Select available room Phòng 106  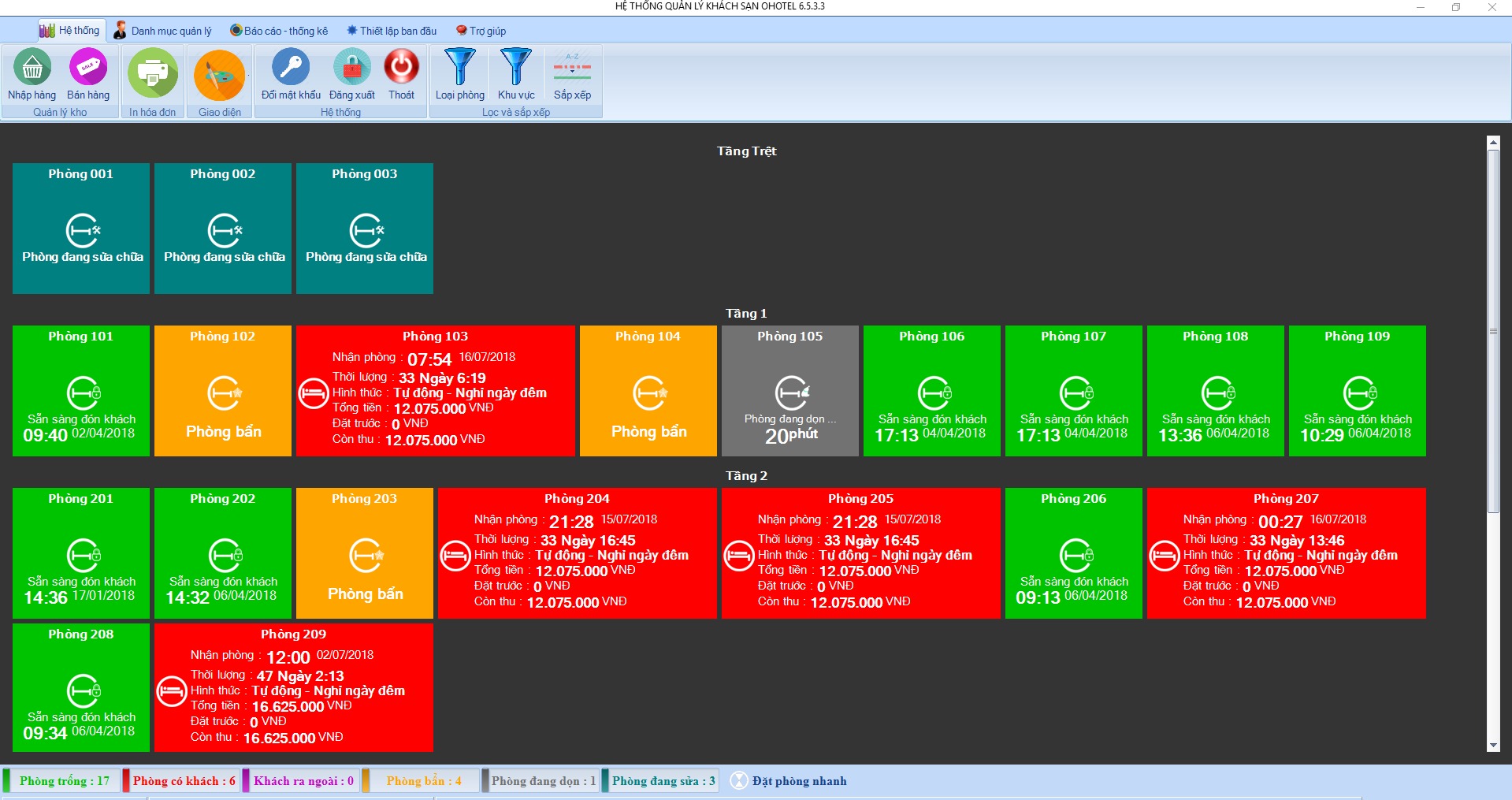click(932, 391)
